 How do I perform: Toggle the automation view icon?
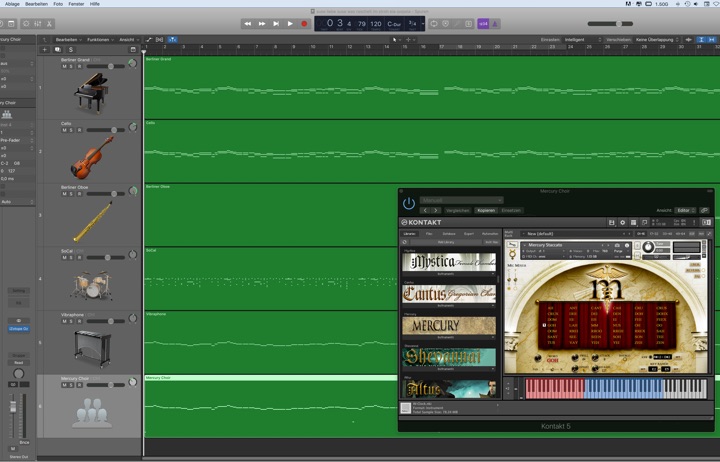[x=149, y=40]
